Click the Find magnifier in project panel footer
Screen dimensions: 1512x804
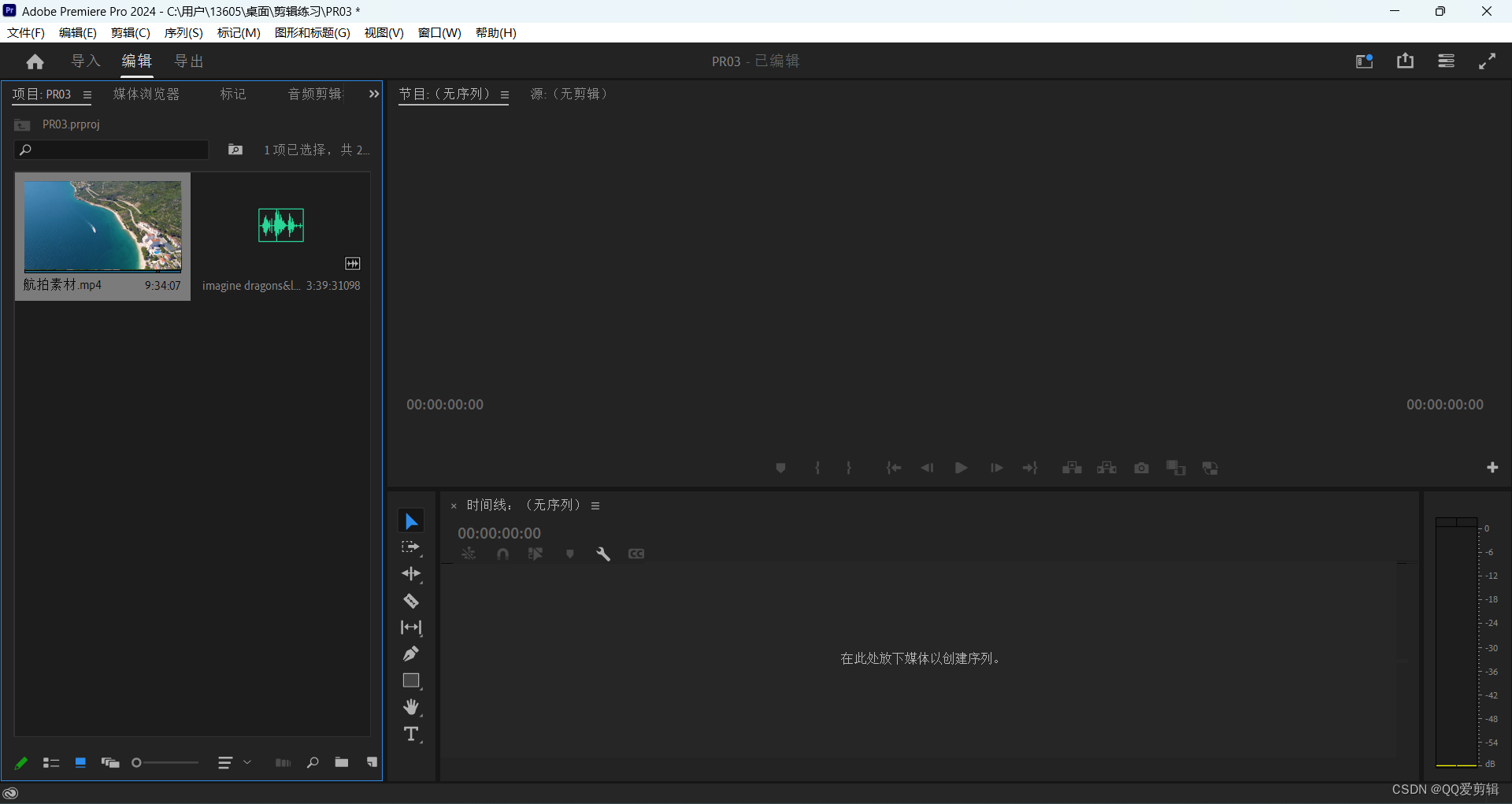313,762
